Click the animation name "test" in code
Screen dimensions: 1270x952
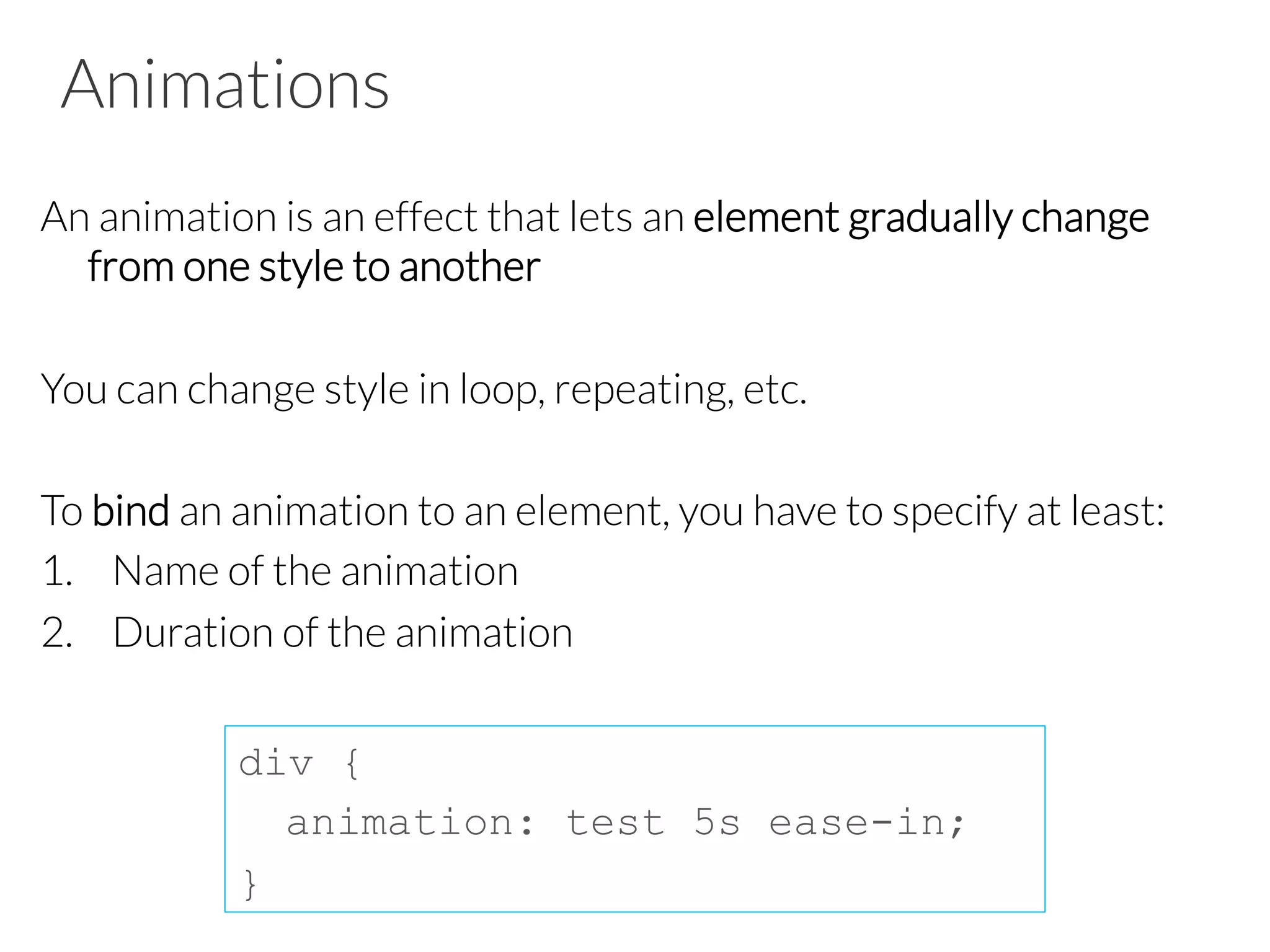point(615,823)
